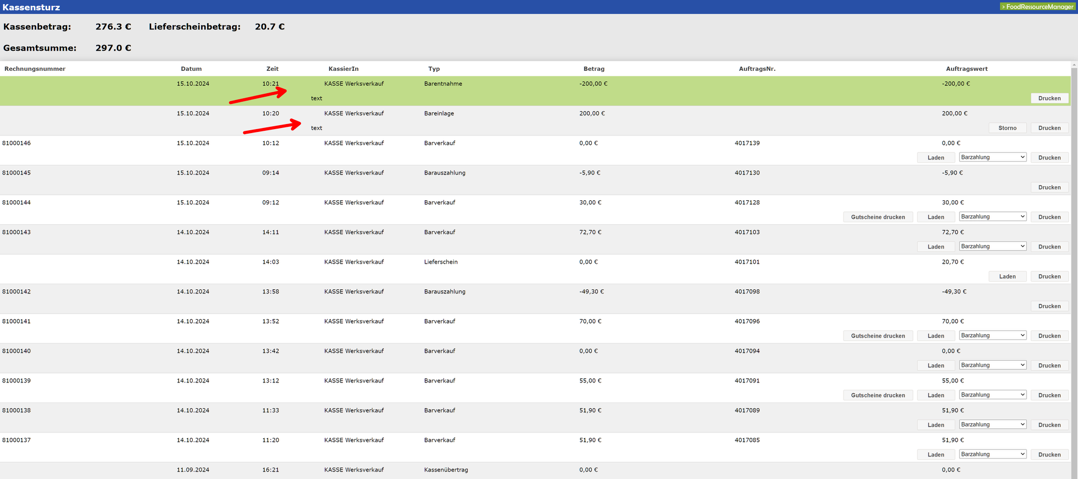Print the Barentnahme entry with Drucken

point(1049,98)
